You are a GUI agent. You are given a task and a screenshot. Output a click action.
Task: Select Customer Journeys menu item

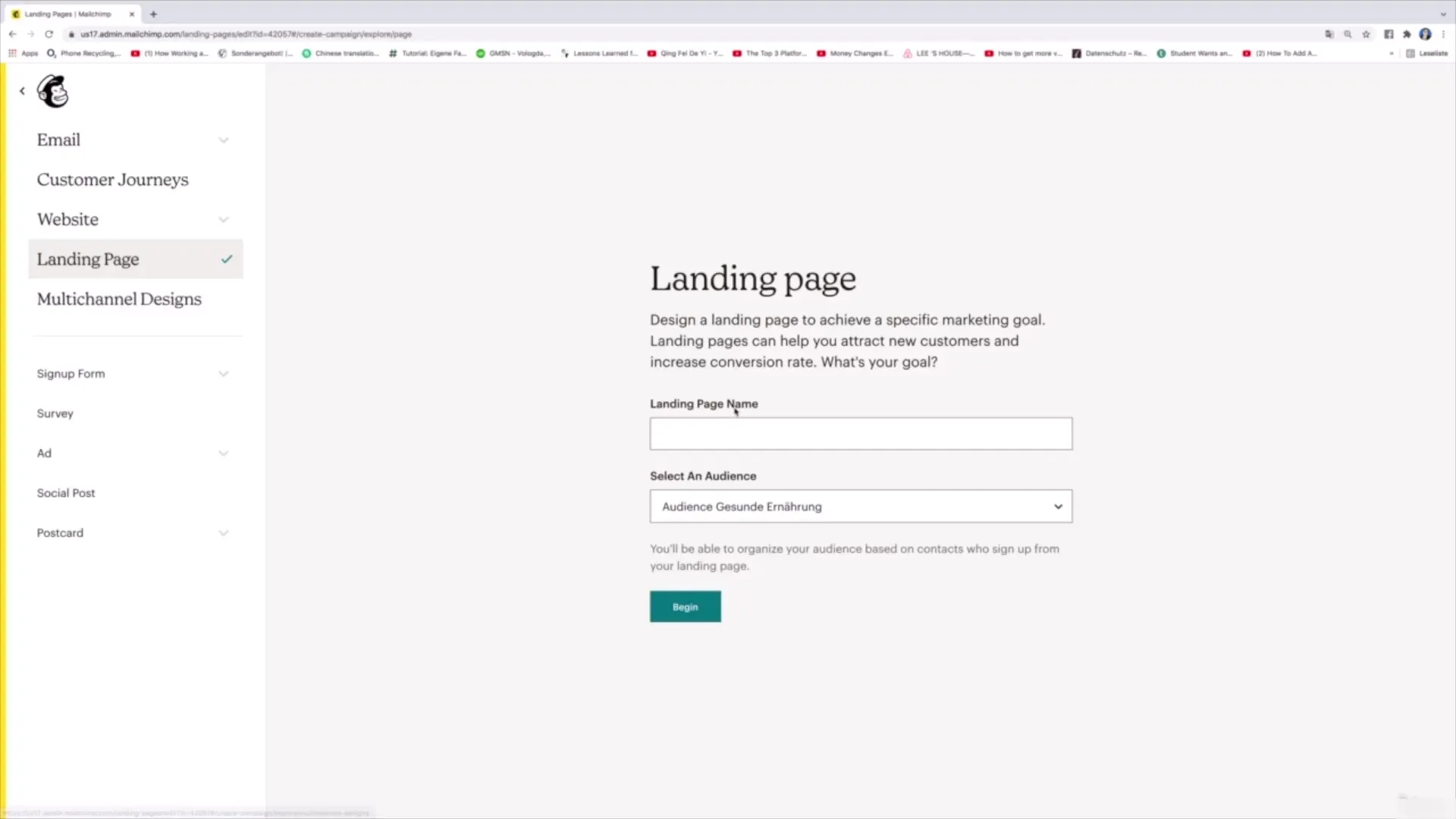click(113, 179)
